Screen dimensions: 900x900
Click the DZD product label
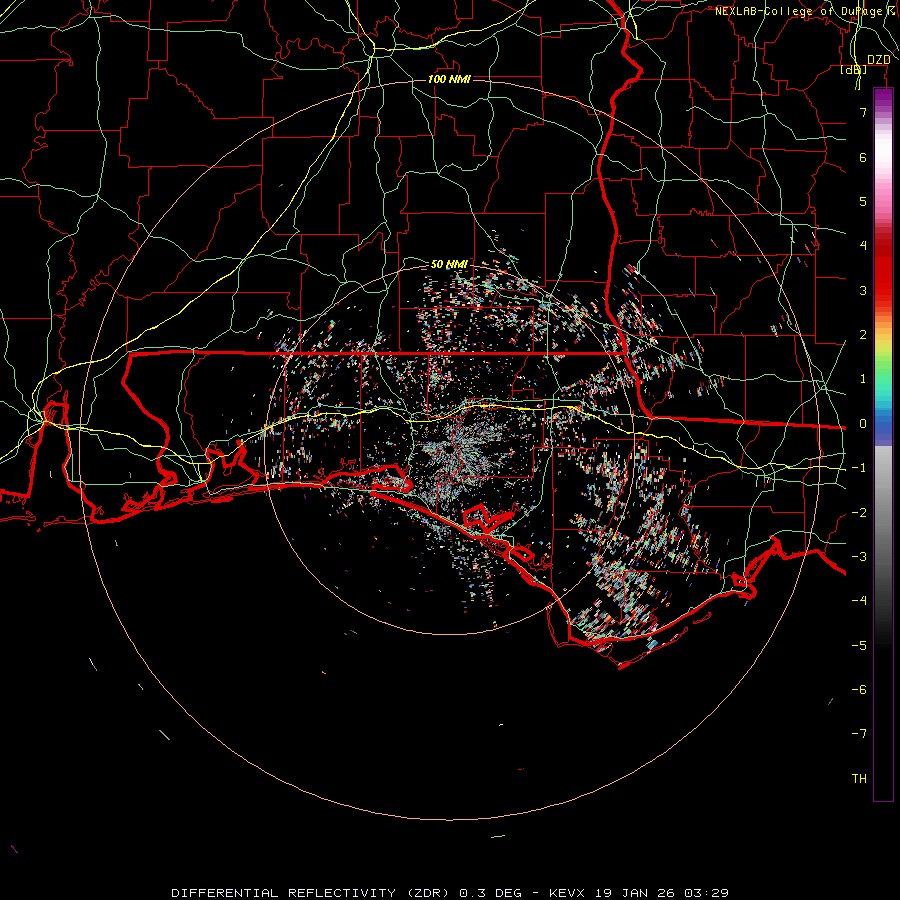tap(879, 59)
